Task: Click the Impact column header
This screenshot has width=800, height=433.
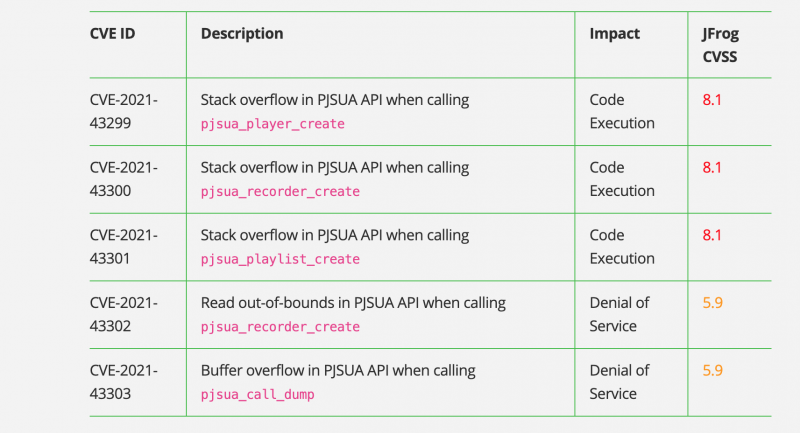Action: click(x=614, y=34)
